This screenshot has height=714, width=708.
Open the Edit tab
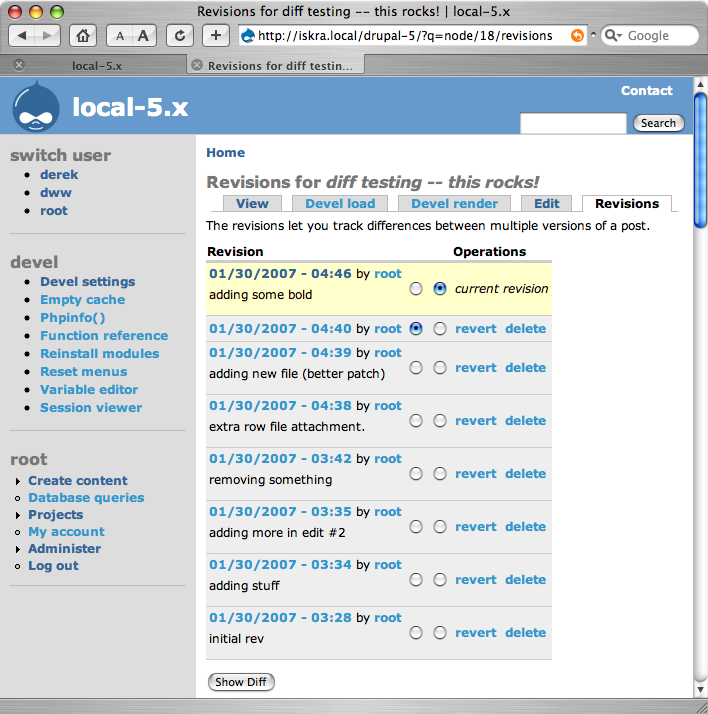pyautogui.click(x=546, y=204)
